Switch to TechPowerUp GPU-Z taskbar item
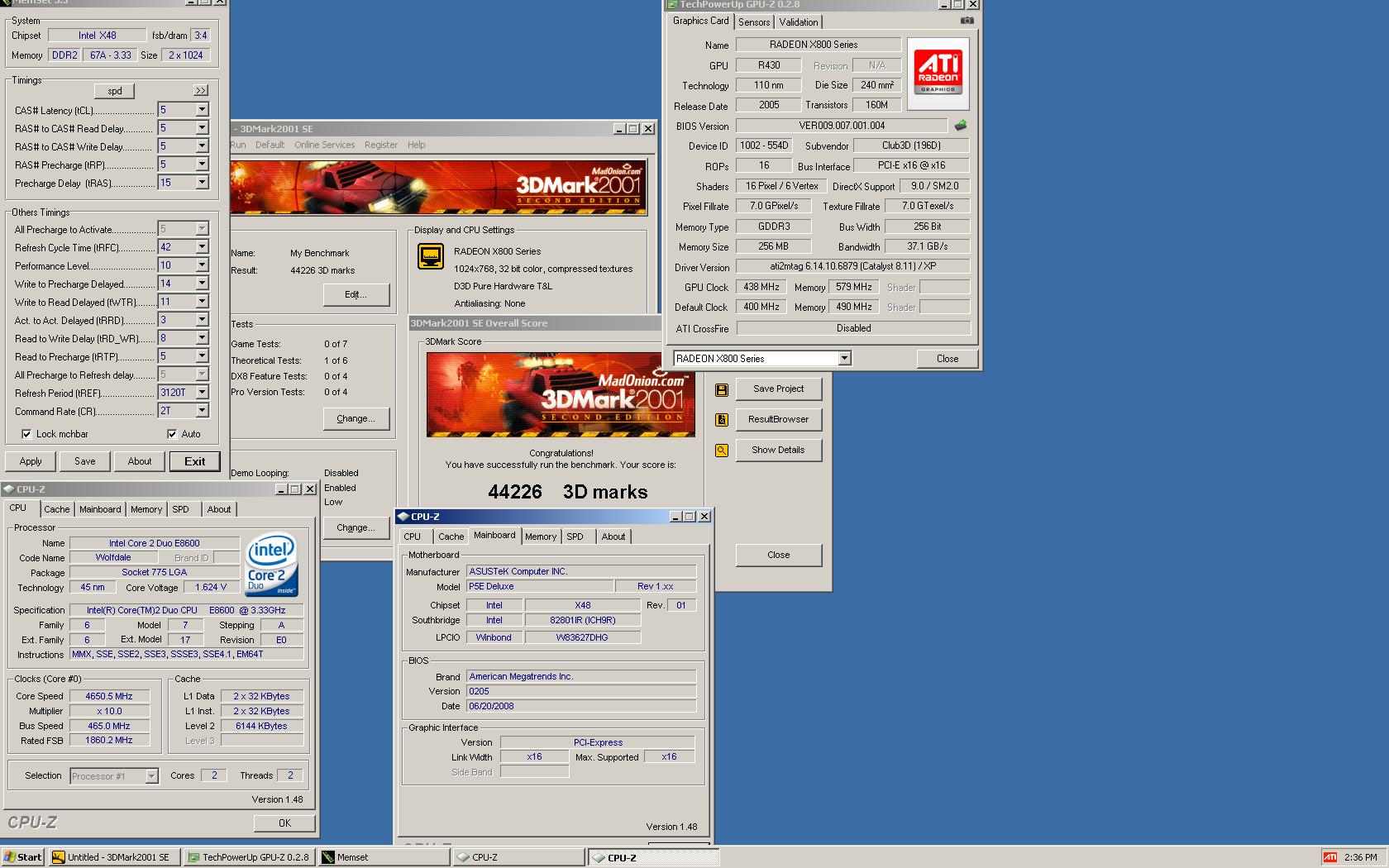This screenshot has height=868, width=1389. (x=250, y=857)
